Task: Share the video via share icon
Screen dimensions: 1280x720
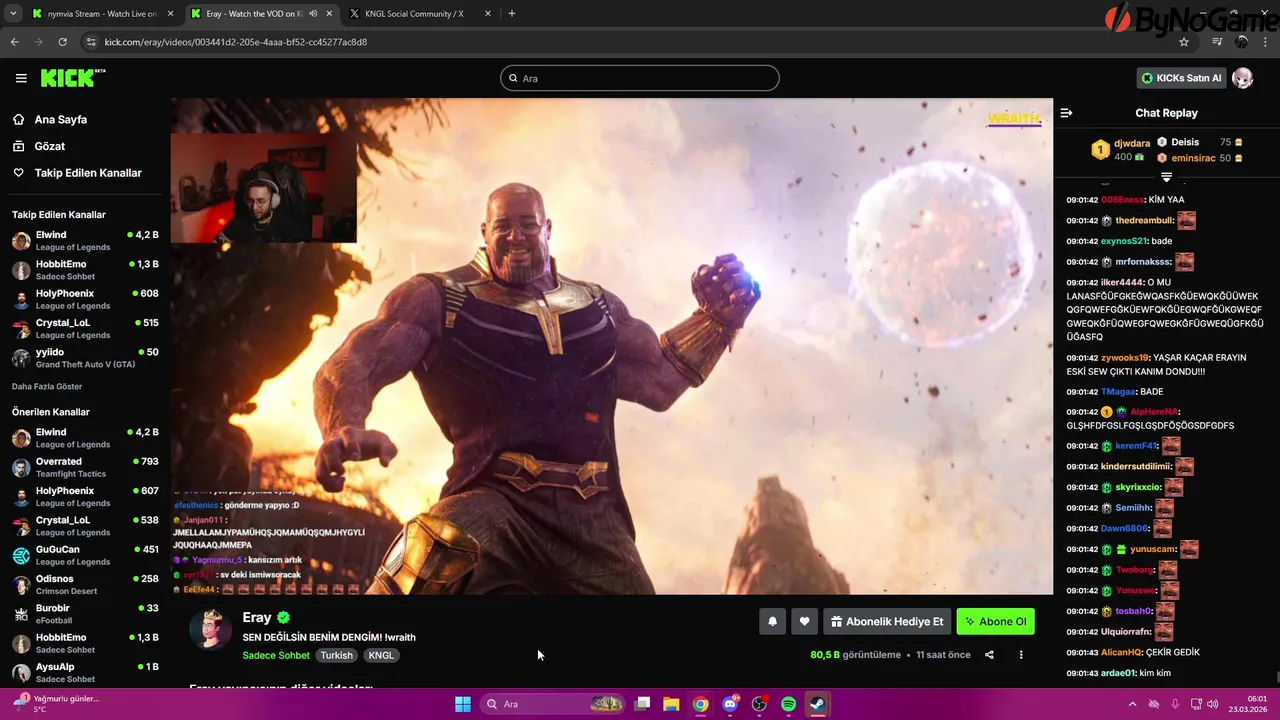Action: (x=989, y=655)
